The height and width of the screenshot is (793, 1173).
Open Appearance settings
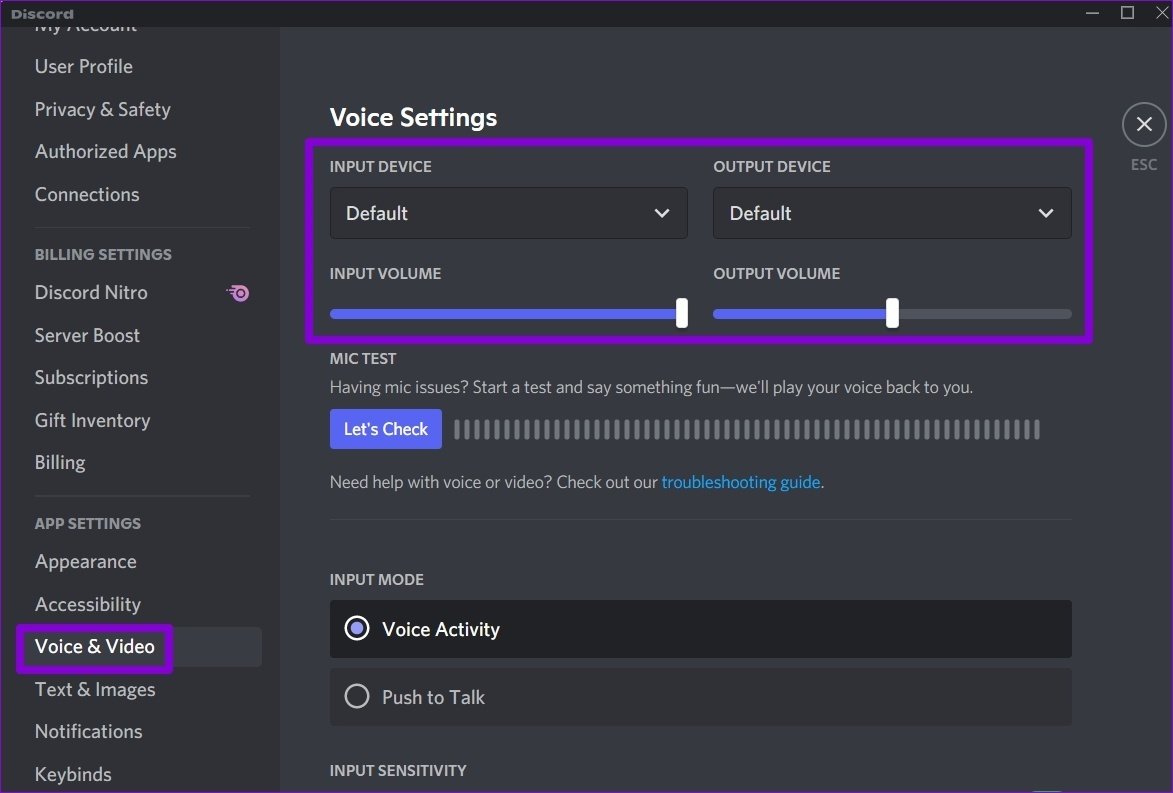pyautogui.click(x=85, y=562)
